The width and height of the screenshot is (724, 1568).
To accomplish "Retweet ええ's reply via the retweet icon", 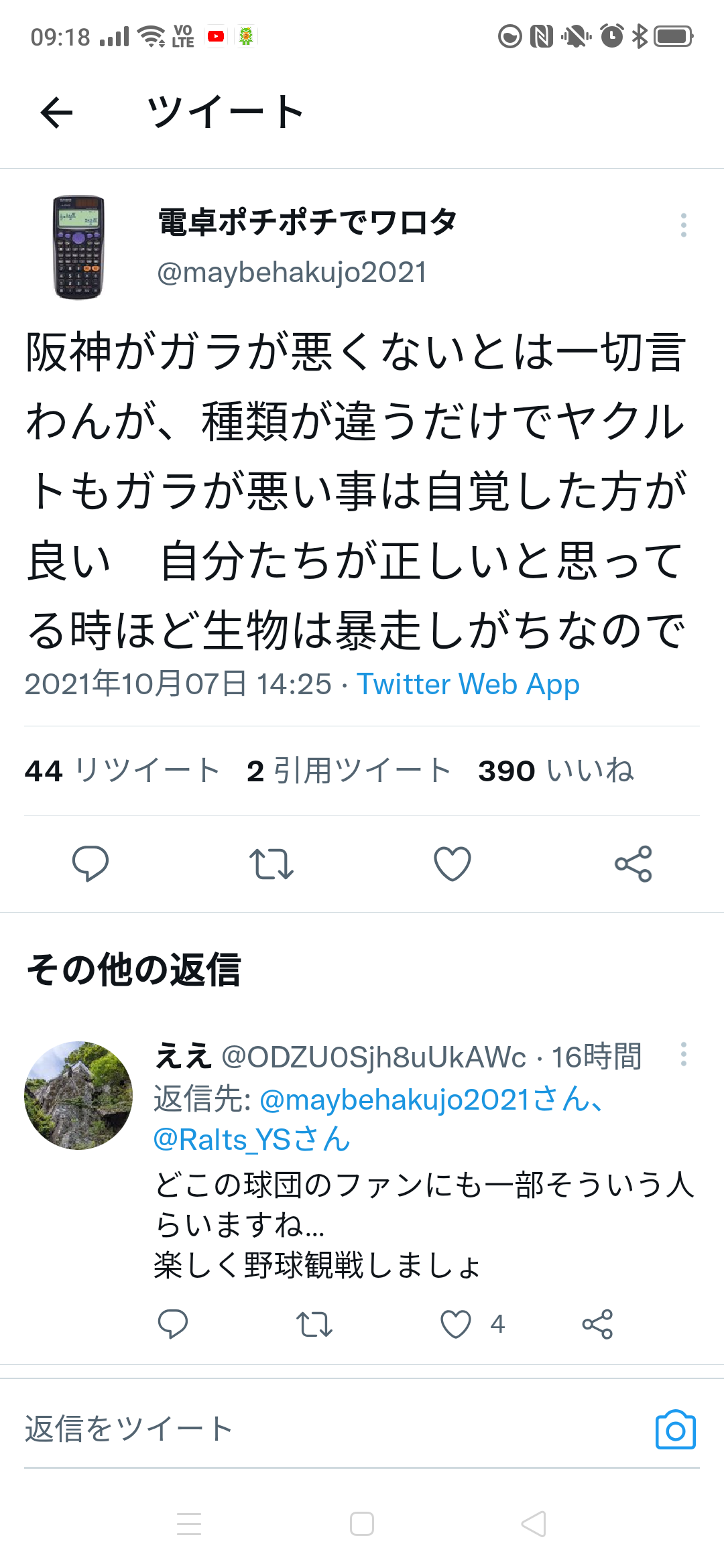I will tap(314, 1325).
